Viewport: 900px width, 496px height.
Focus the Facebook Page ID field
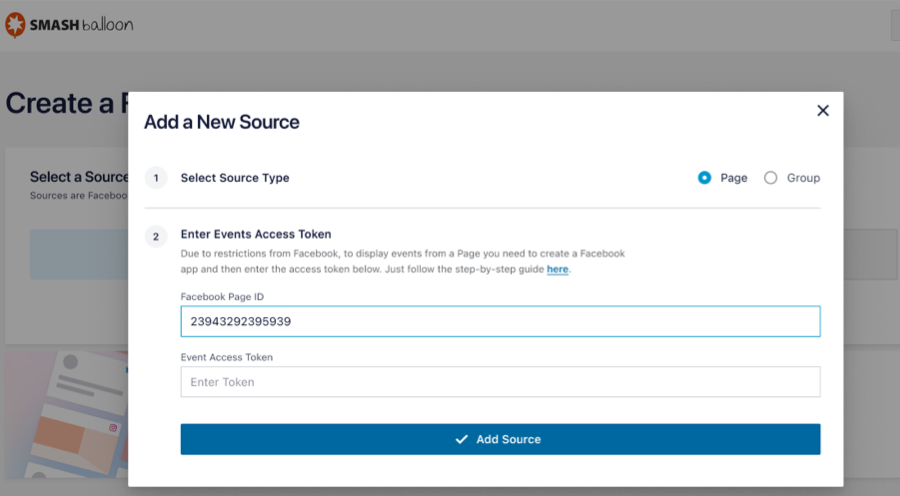tap(500, 322)
